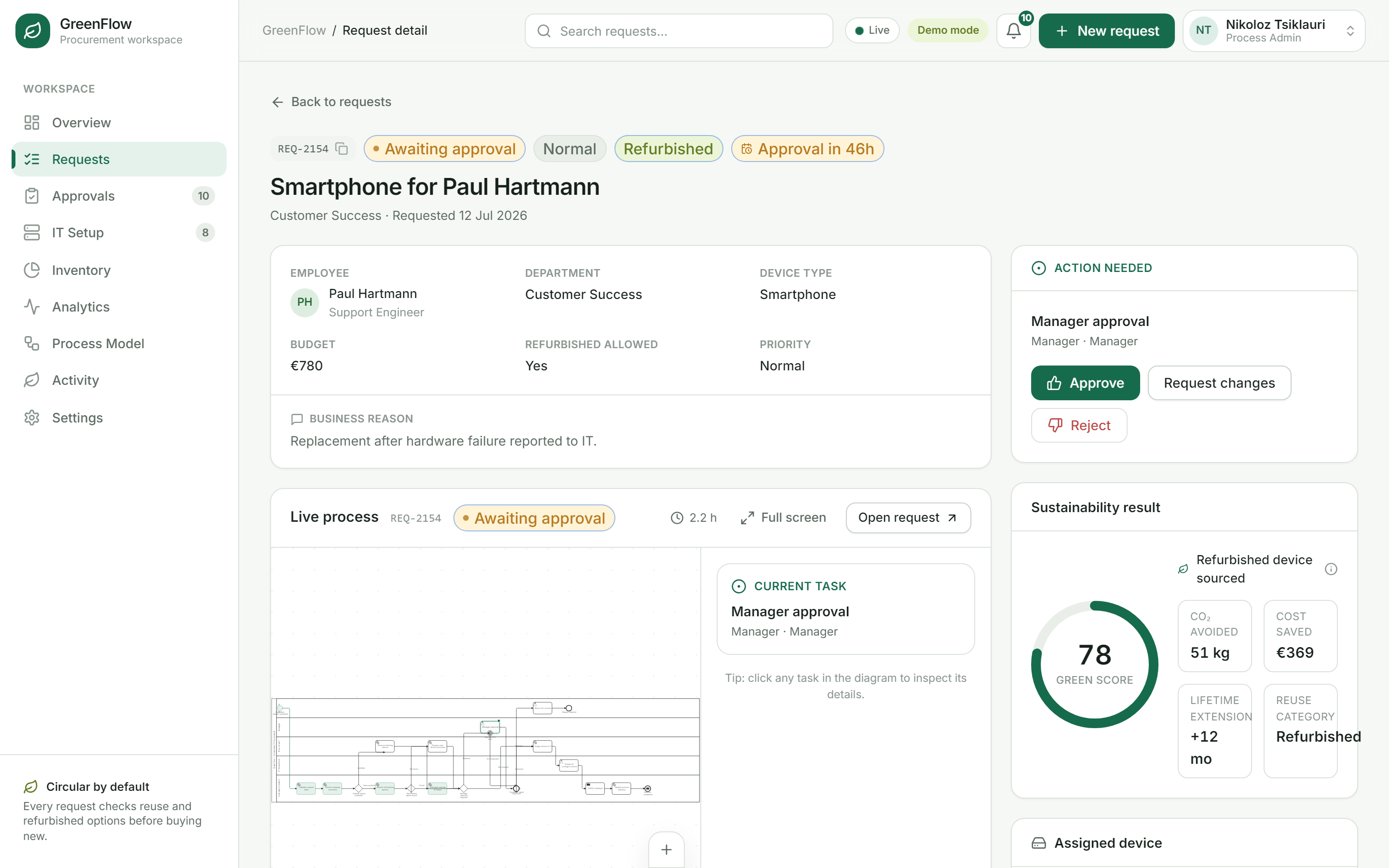Click the Approvals count badge 10
Screen dimensions: 1389x868
pos(203,196)
